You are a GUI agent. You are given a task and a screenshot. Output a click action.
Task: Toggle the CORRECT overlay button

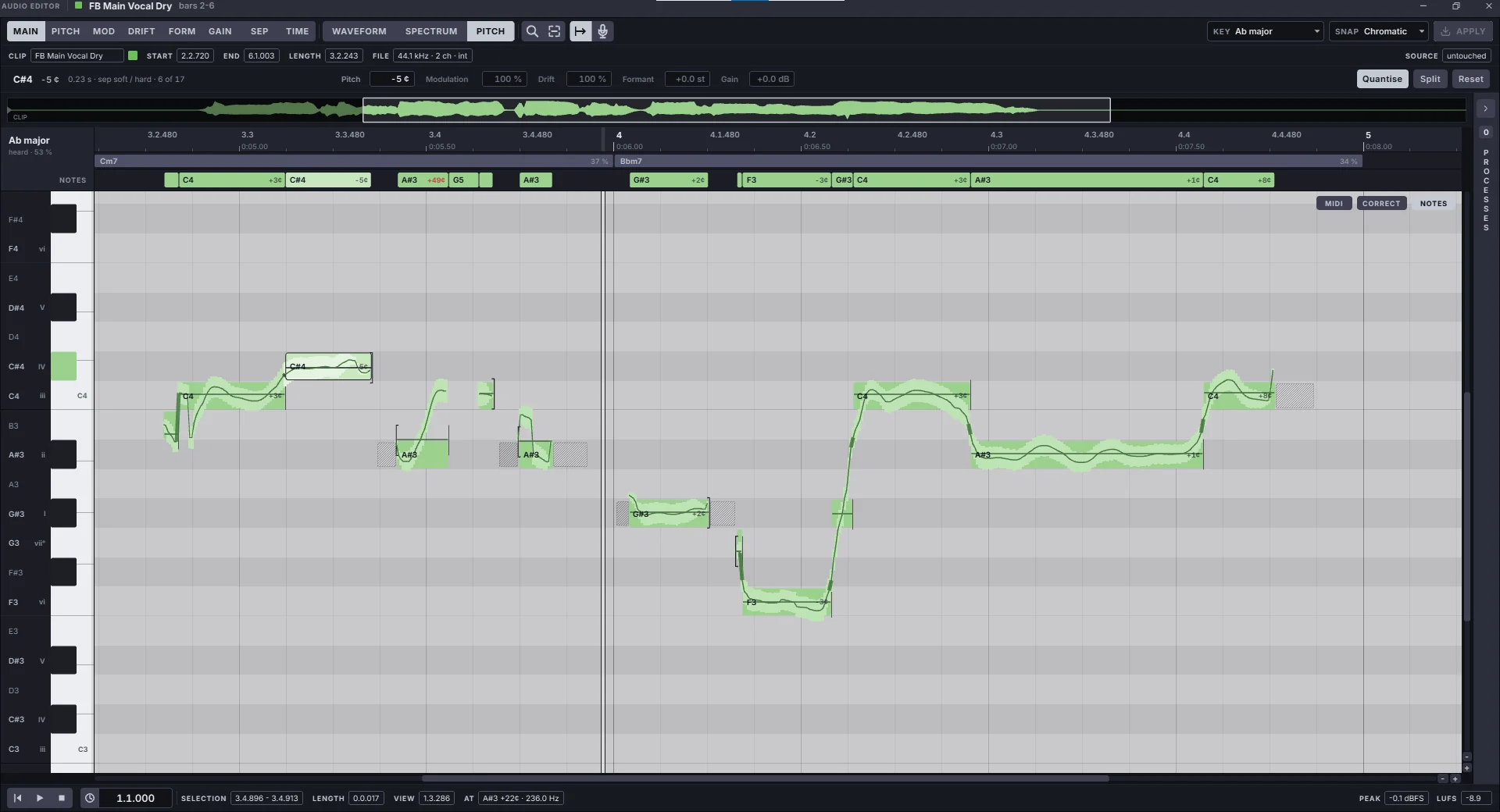tap(1381, 203)
